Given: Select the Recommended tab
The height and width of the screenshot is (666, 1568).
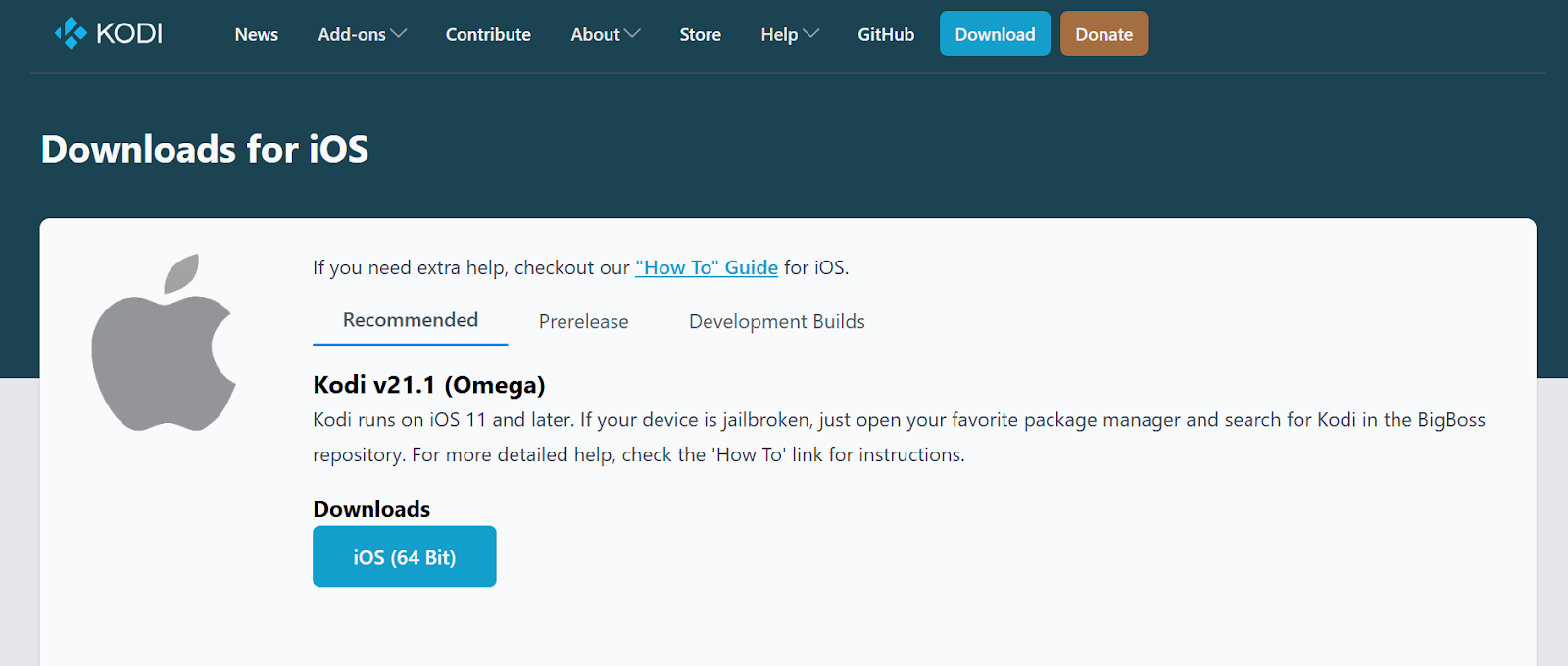Looking at the screenshot, I should click(411, 321).
